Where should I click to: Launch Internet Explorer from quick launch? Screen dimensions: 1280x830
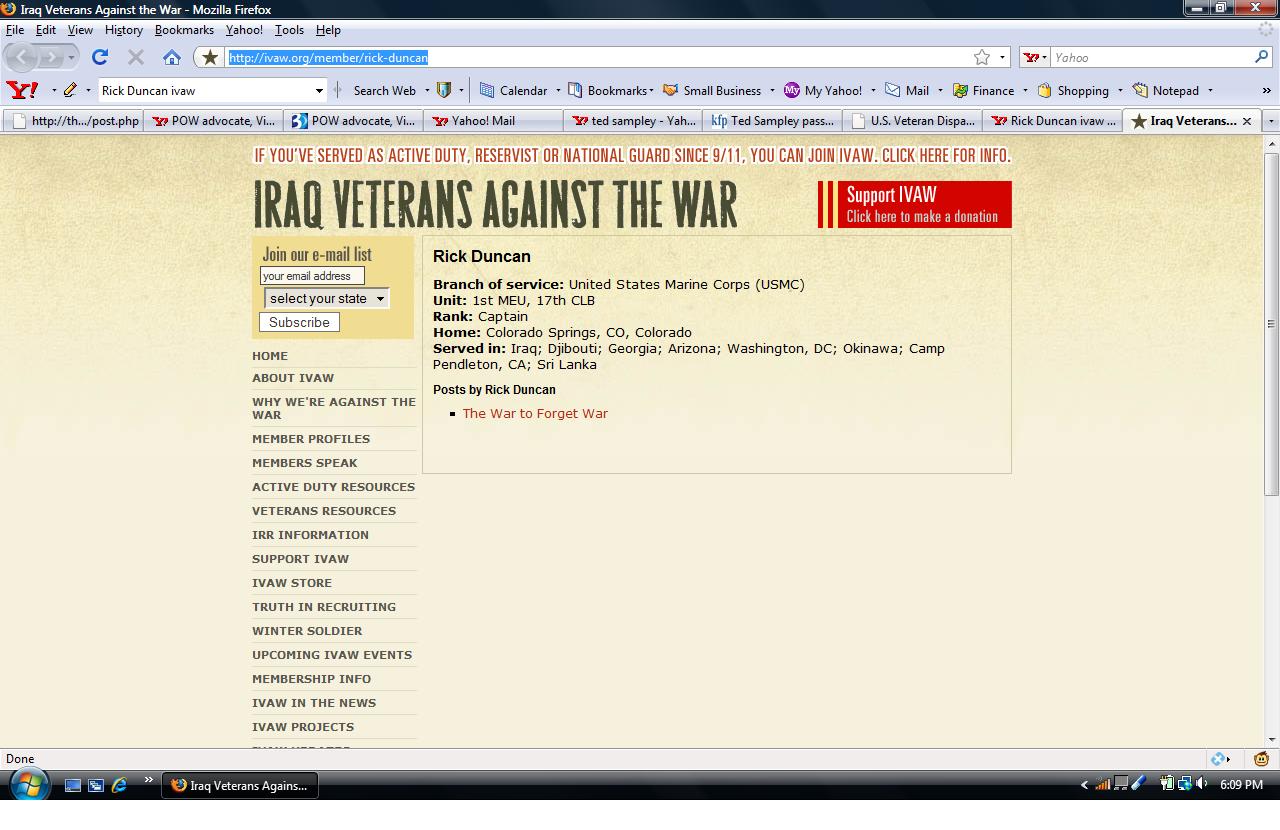(119, 785)
